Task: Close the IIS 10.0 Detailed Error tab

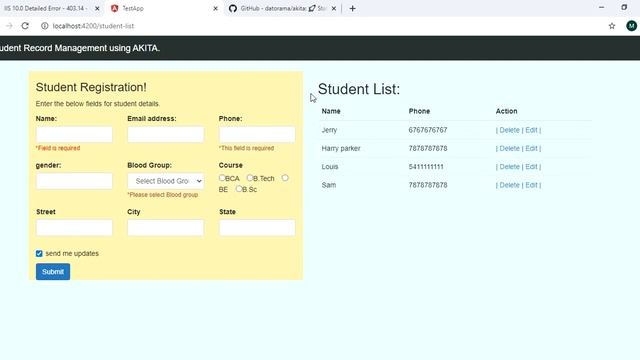Action: point(97,8)
